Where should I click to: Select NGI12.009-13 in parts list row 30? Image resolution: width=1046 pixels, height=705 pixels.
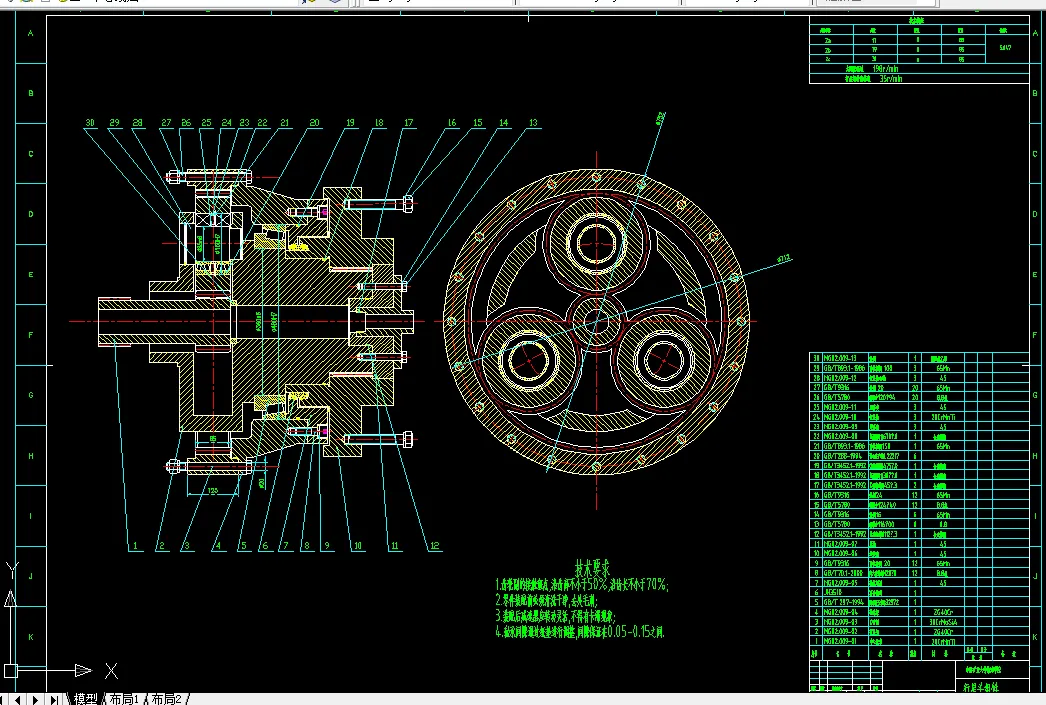pos(841,358)
